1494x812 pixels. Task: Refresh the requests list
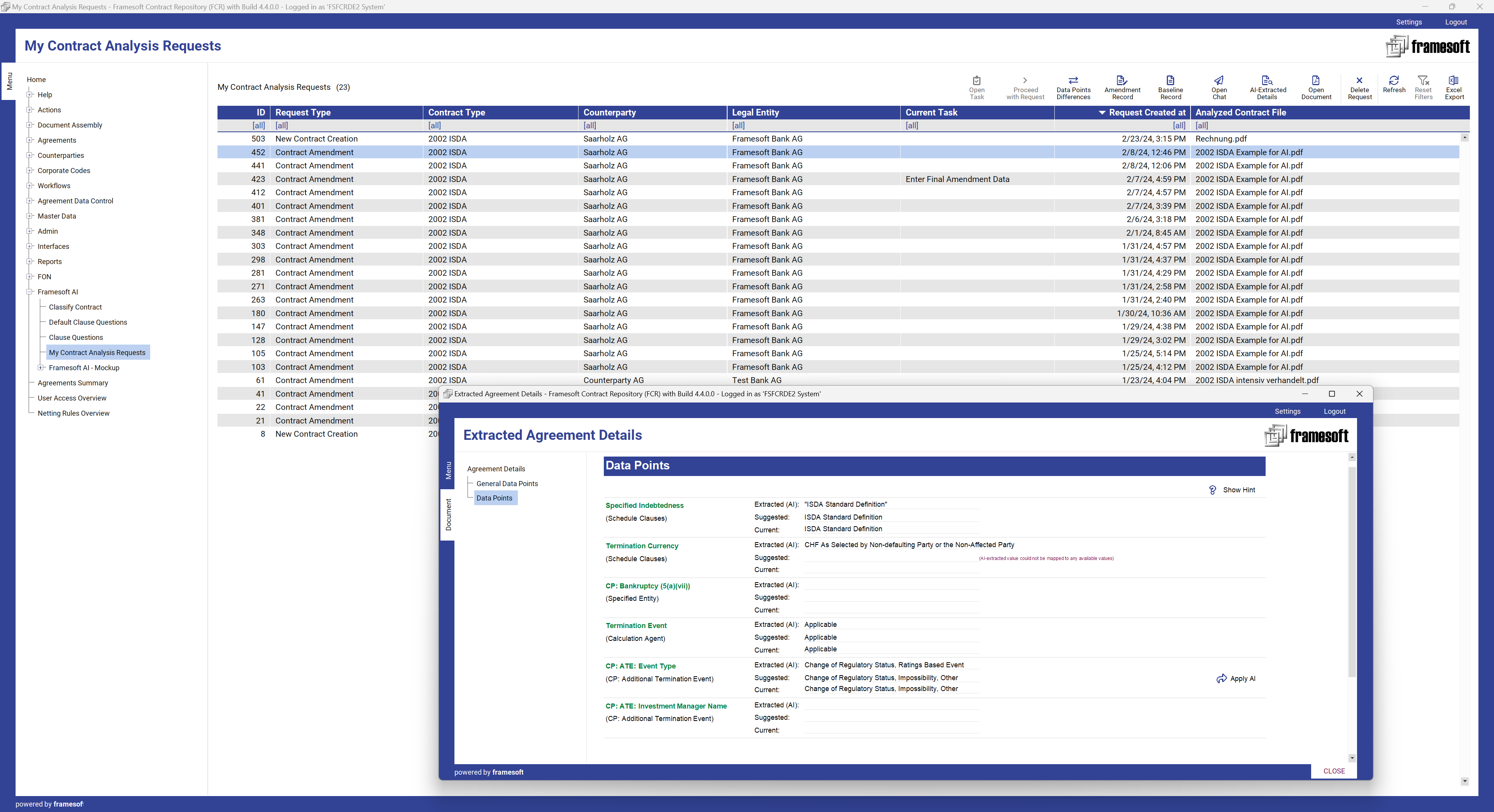[1394, 87]
